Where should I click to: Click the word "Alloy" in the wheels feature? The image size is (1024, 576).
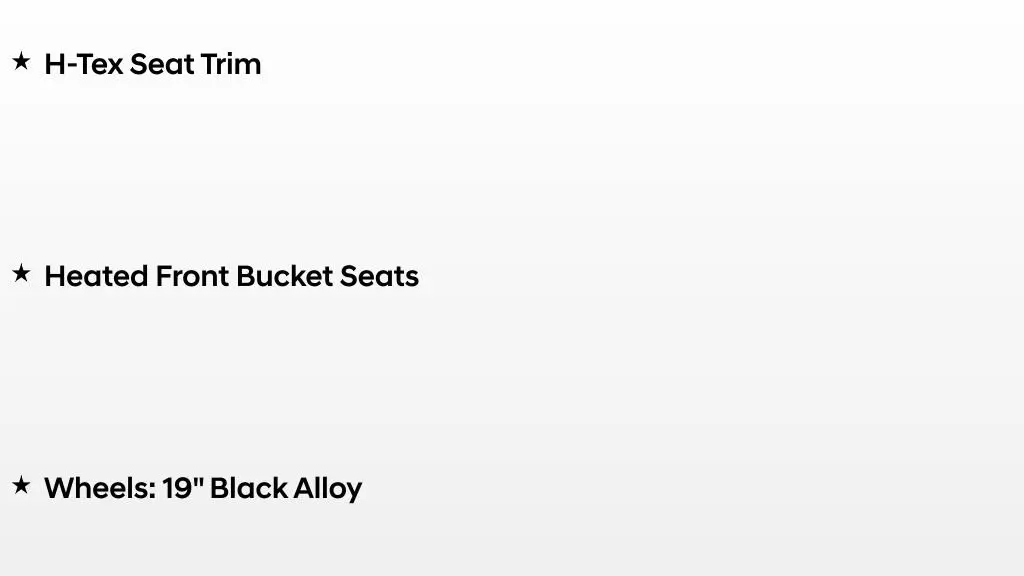pos(328,490)
